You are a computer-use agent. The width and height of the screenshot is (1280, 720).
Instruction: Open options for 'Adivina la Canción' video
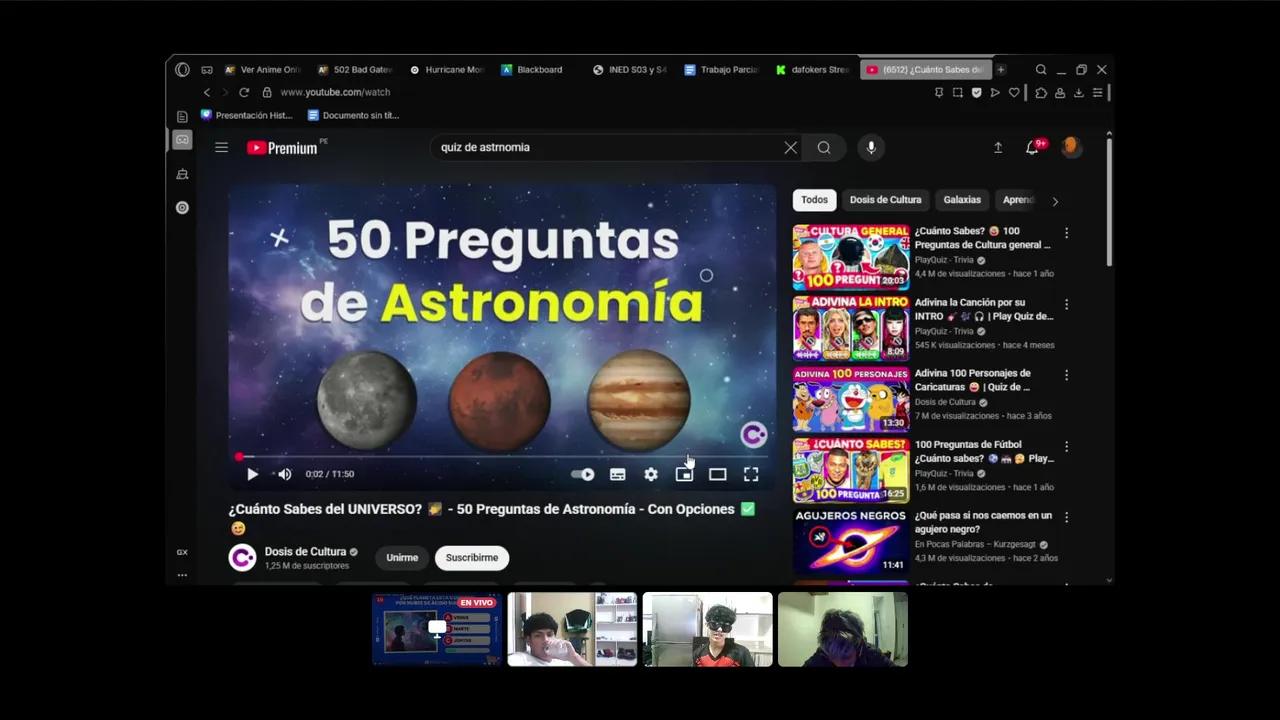pos(1066,304)
